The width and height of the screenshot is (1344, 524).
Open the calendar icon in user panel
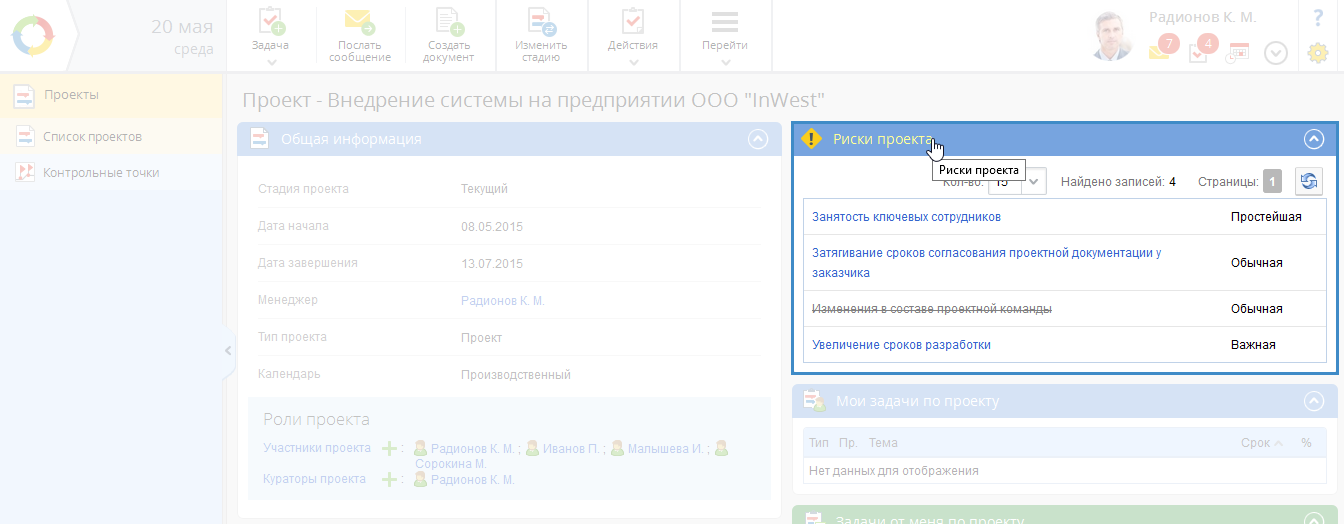click(x=1238, y=53)
